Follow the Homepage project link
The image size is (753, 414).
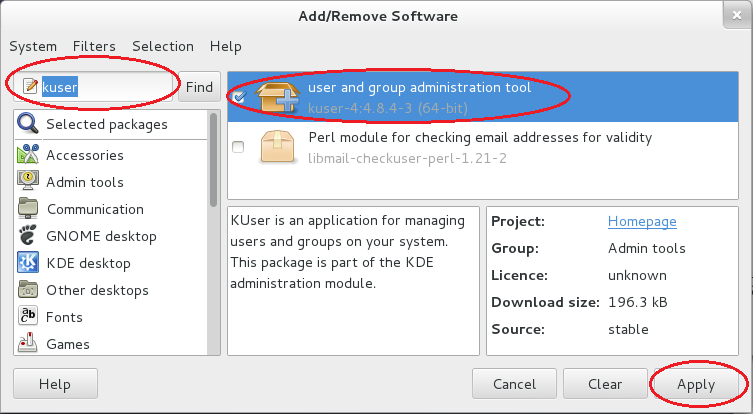pyautogui.click(x=642, y=221)
